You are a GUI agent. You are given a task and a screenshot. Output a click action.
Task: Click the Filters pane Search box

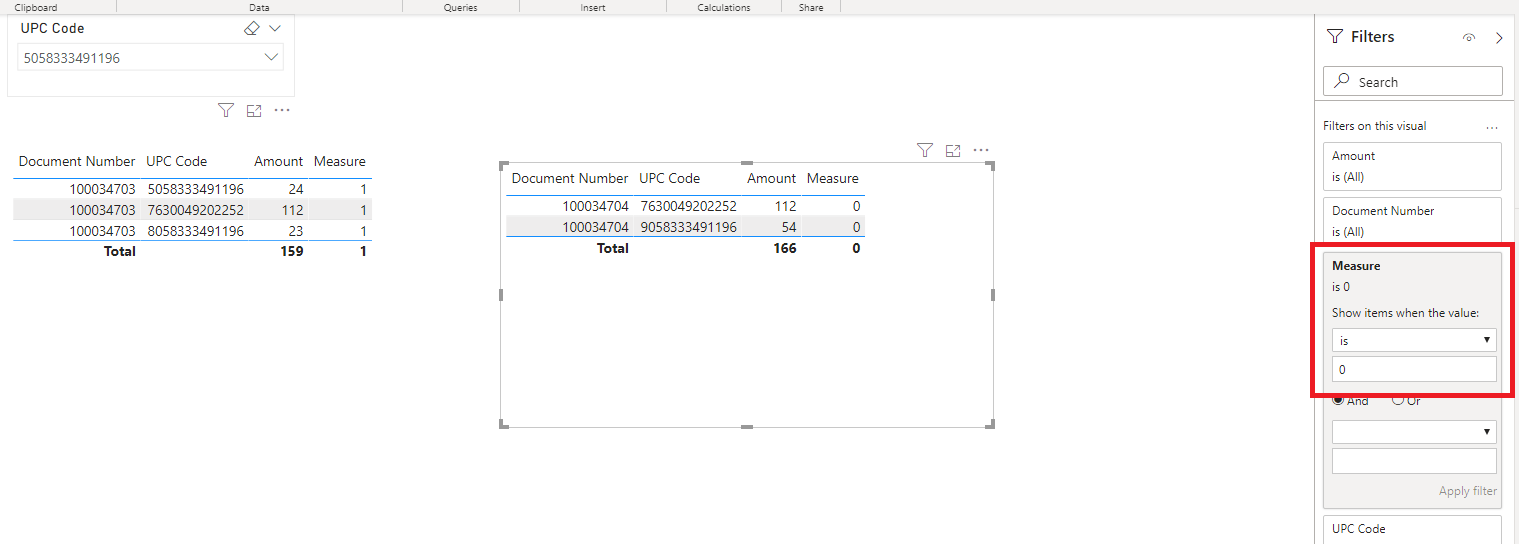(1412, 81)
